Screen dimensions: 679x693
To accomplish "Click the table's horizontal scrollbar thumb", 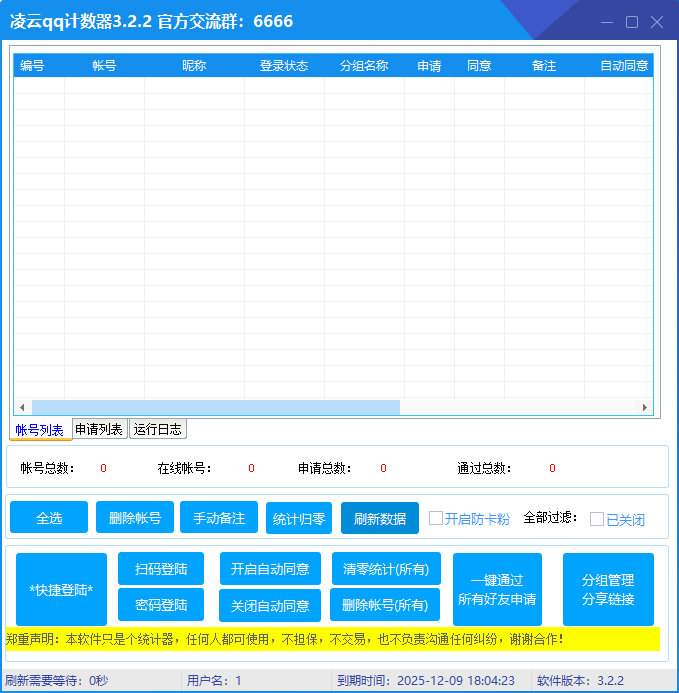I will pos(216,407).
